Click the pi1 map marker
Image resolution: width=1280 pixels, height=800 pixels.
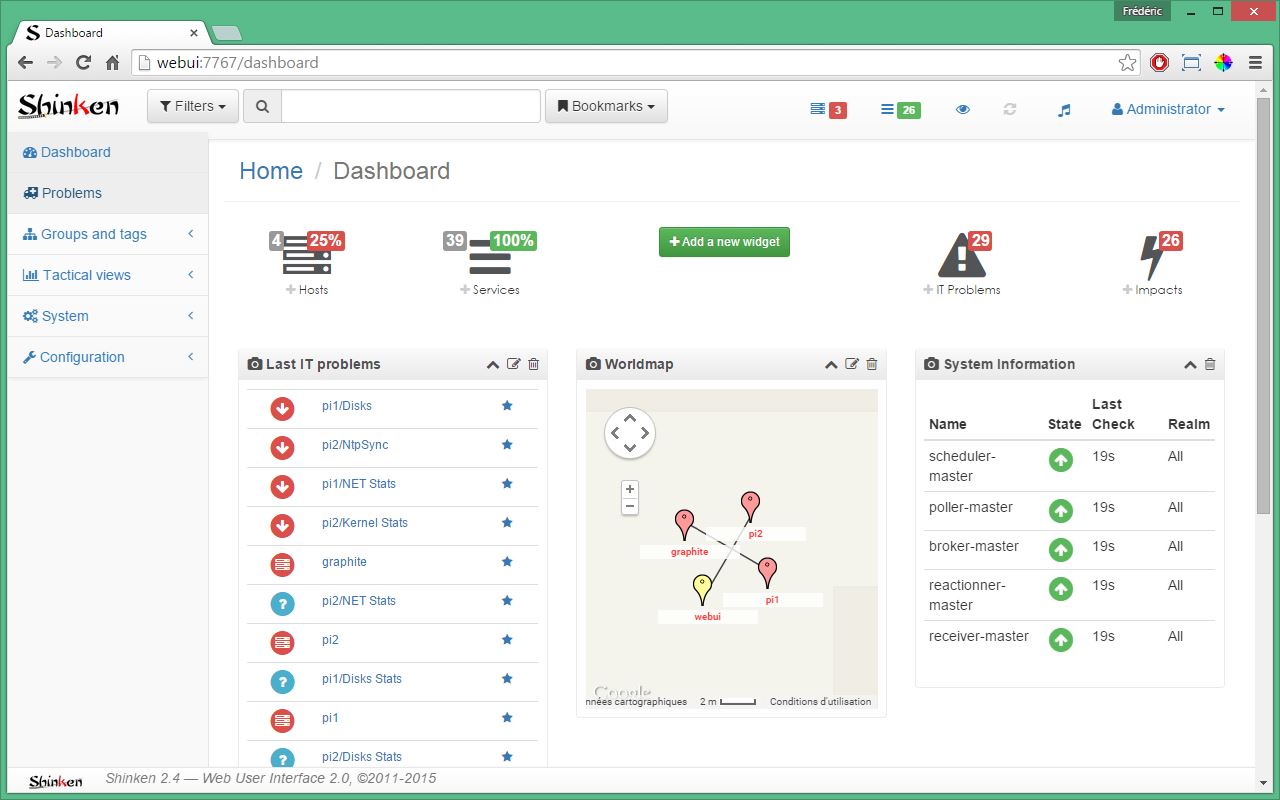tap(767, 573)
